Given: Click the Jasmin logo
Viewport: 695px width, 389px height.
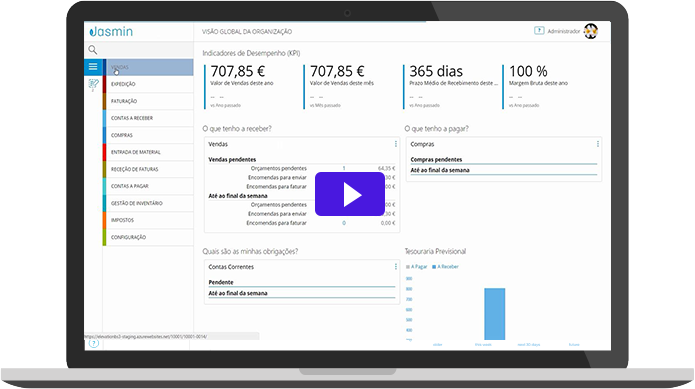Looking at the screenshot, I should coord(111,31).
